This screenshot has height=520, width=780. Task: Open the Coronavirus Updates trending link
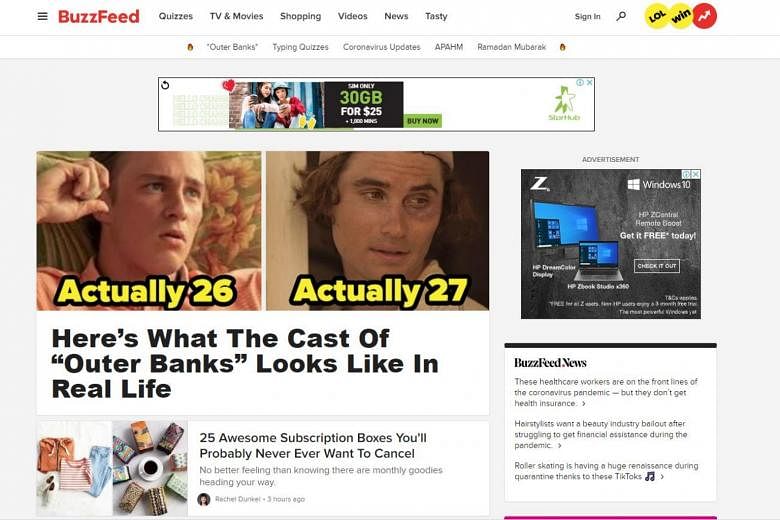(x=382, y=47)
